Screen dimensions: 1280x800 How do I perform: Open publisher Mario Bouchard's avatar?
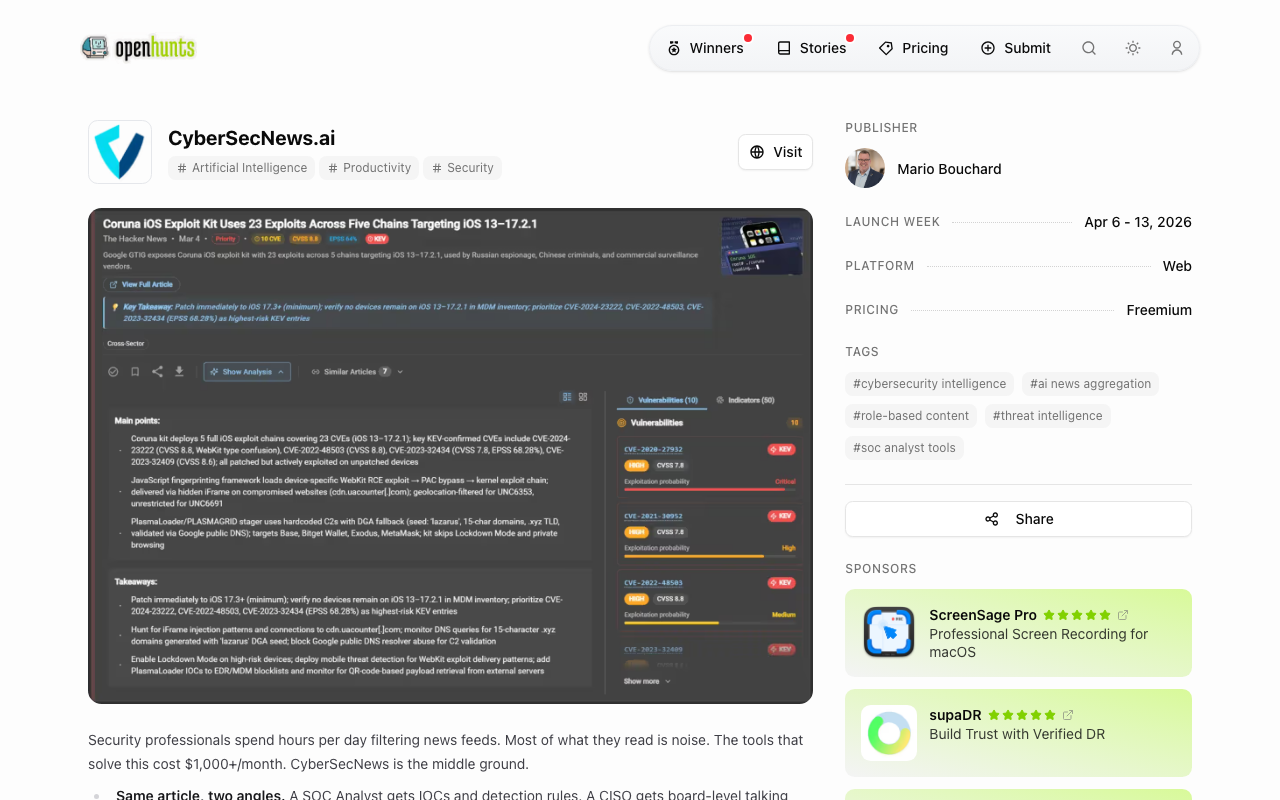pos(865,169)
